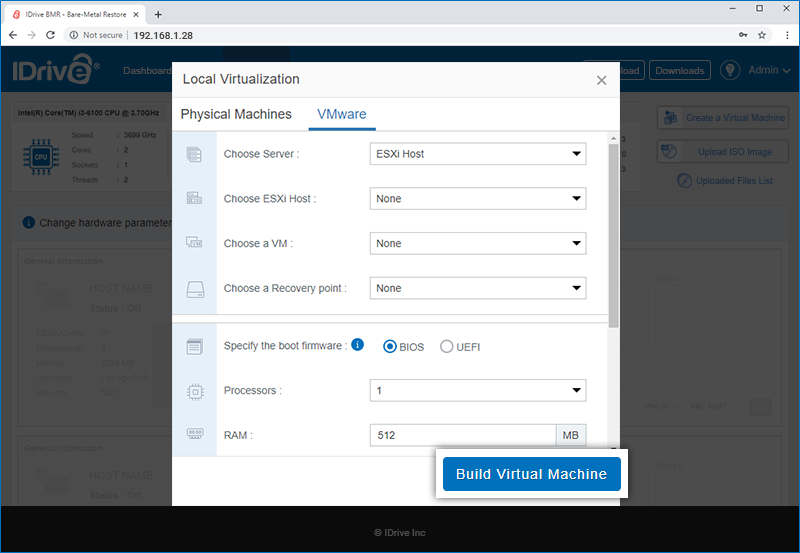Open the Downloads page in the header
The height and width of the screenshot is (553, 800).
680,70
